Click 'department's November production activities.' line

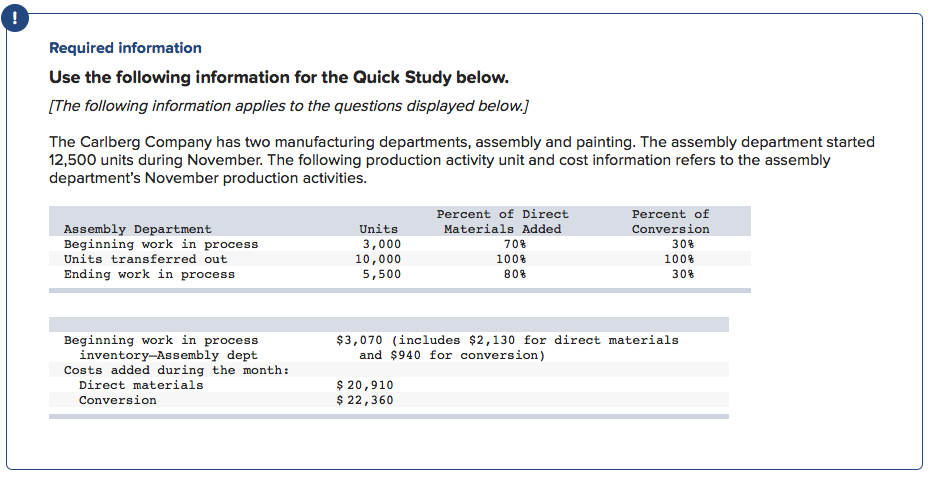(207, 178)
